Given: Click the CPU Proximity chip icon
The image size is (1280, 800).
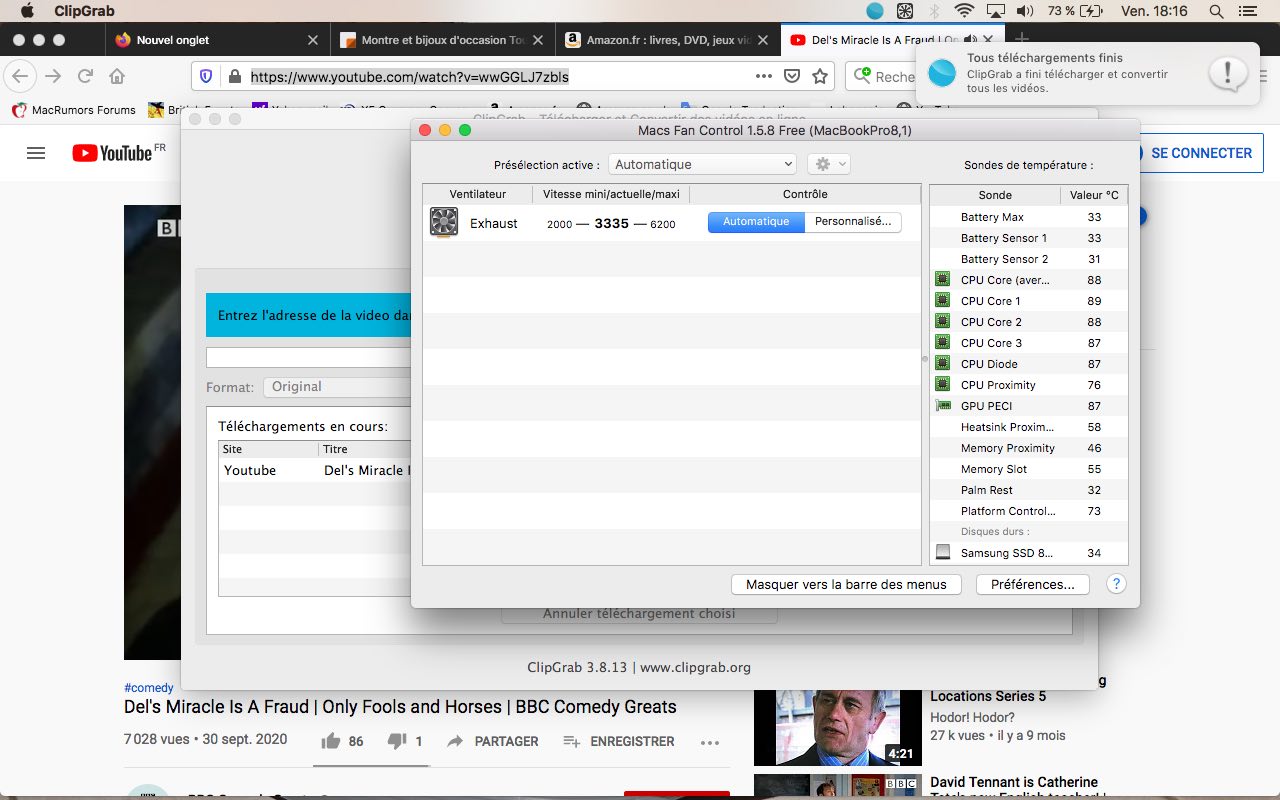Looking at the screenshot, I should (x=942, y=384).
